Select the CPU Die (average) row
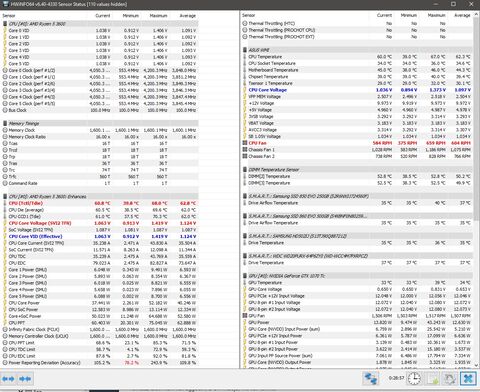 click(100, 210)
